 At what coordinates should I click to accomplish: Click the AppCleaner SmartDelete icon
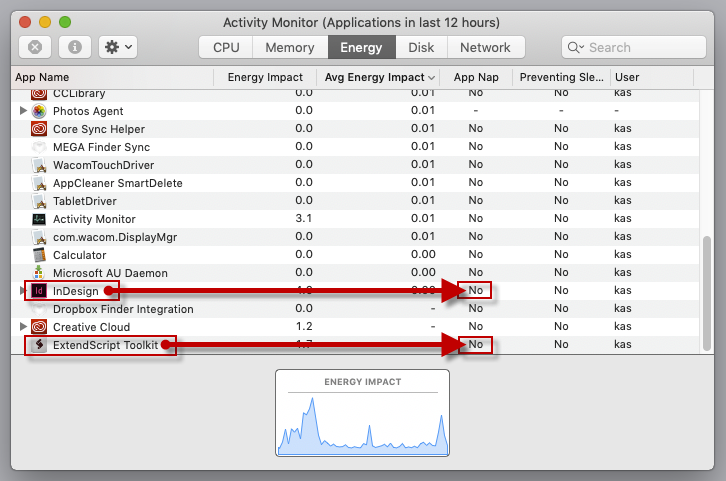click(x=39, y=183)
